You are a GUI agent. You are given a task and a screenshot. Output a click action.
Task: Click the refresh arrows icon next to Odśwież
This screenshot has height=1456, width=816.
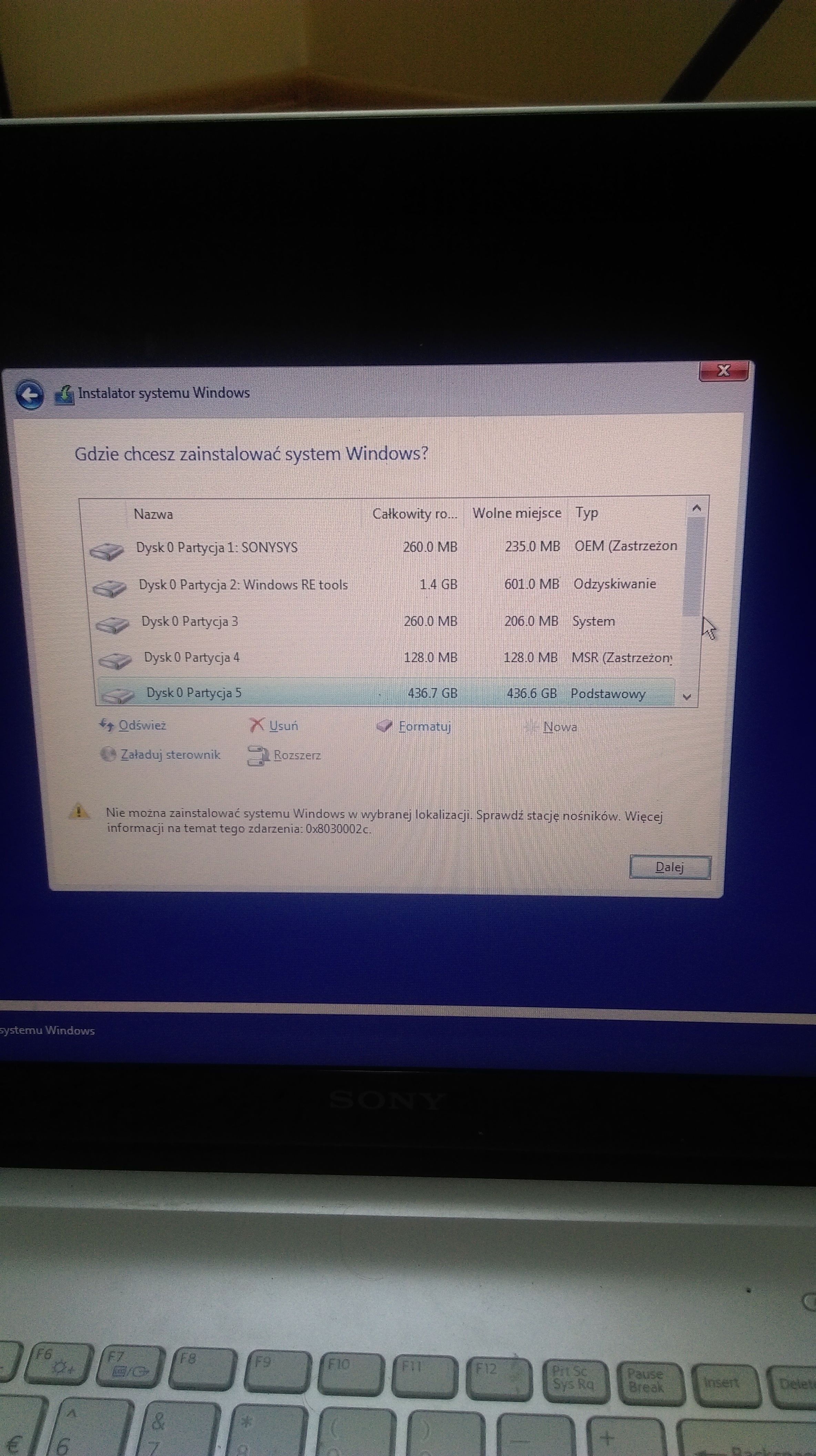pos(106,725)
